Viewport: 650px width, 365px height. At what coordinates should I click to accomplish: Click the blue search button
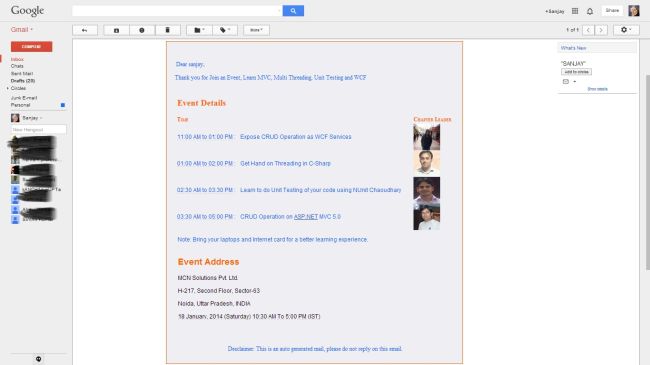click(293, 11)
